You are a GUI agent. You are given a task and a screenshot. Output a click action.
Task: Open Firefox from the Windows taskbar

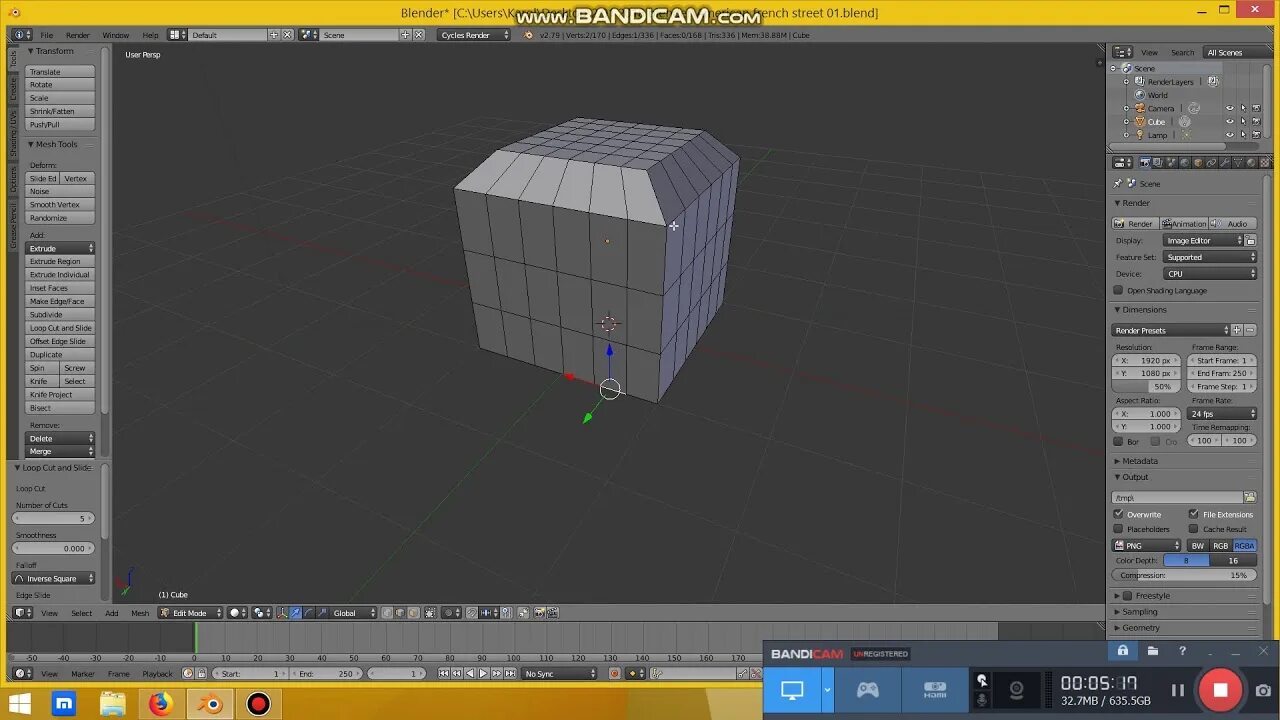(x=160, y=704)
